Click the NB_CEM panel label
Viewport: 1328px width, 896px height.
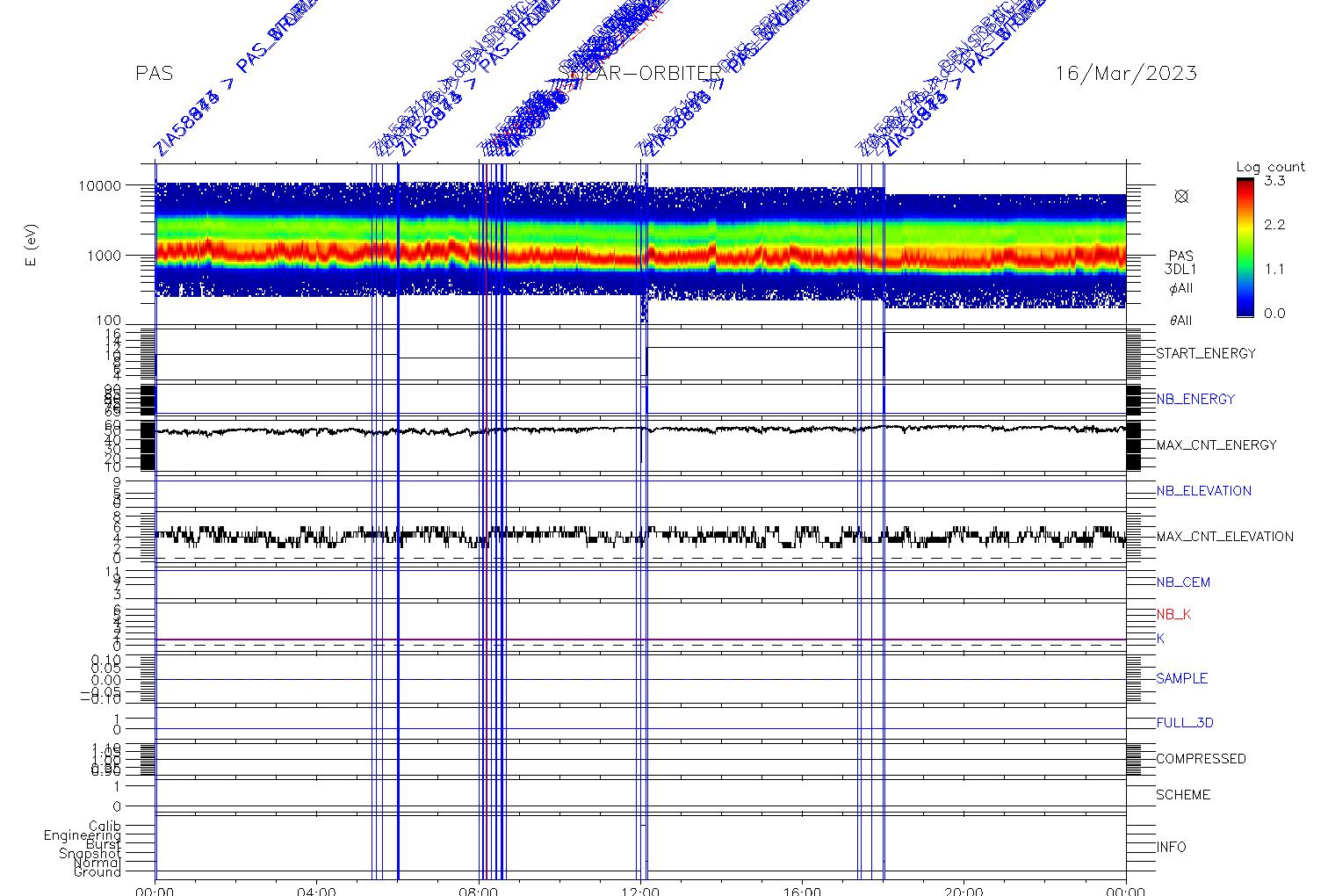[x=1183, y=582]
